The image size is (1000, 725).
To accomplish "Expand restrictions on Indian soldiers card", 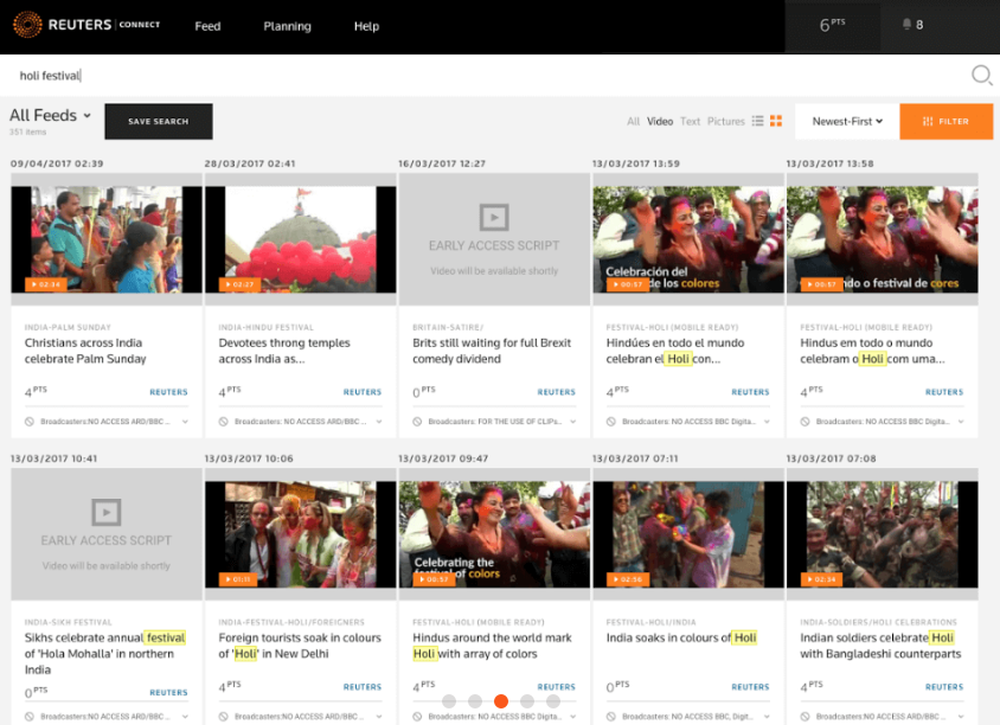I will (960, 717).
